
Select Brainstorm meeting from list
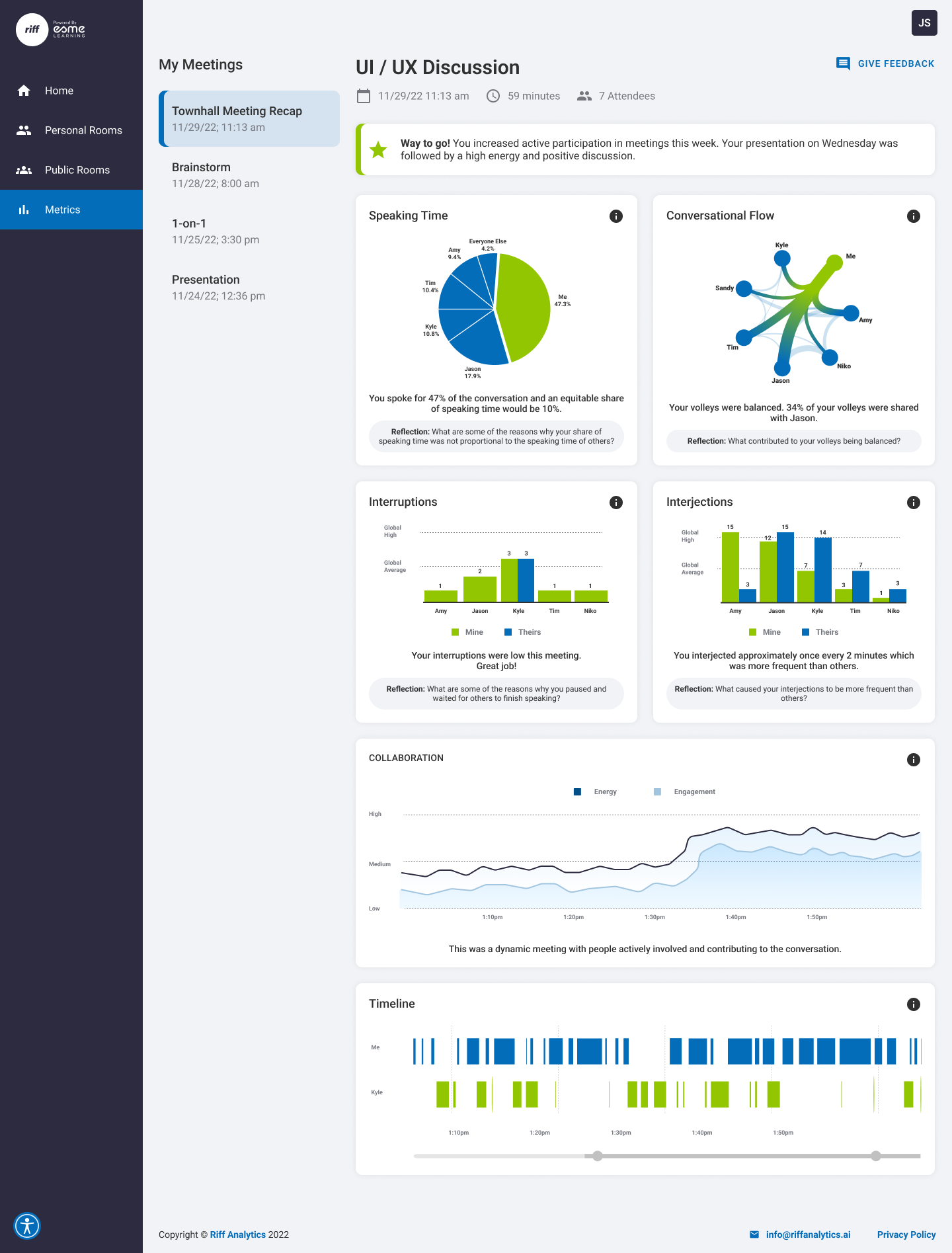tap(249, 175)
